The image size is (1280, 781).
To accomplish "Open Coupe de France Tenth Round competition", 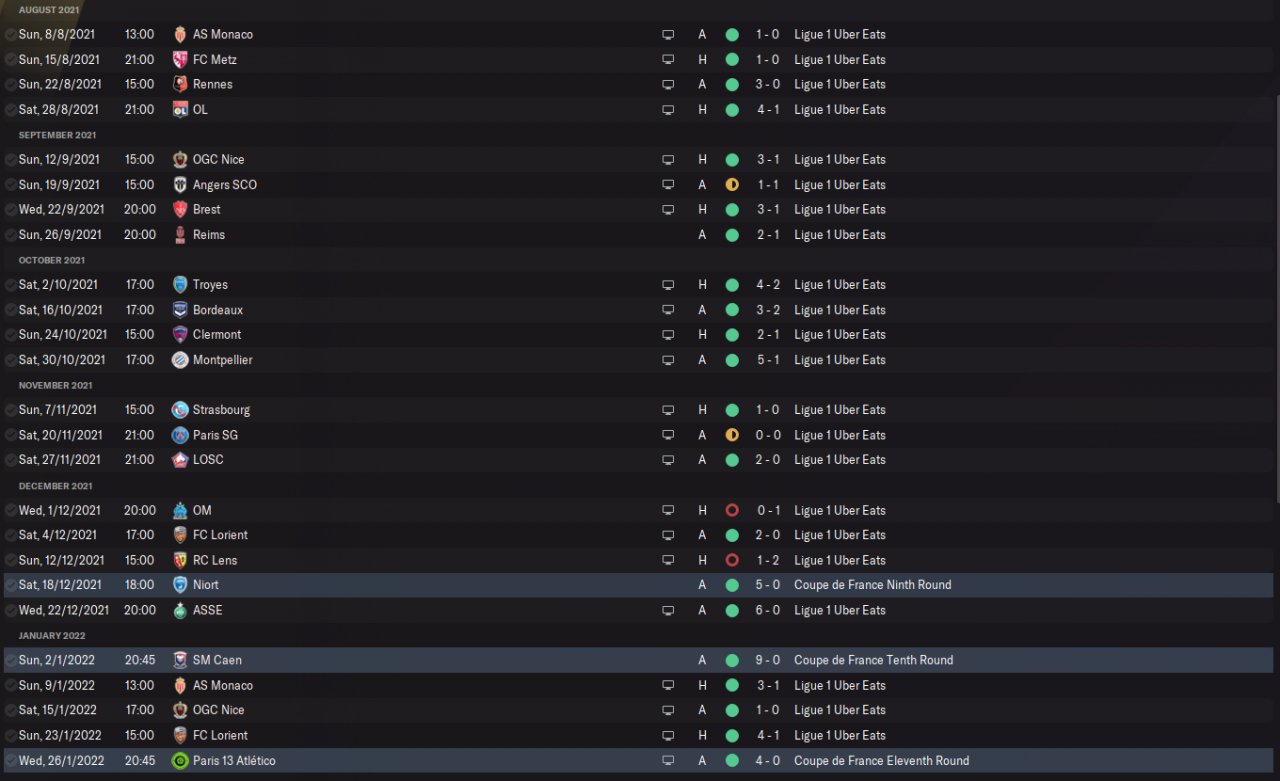I will (x=874, y=660).
